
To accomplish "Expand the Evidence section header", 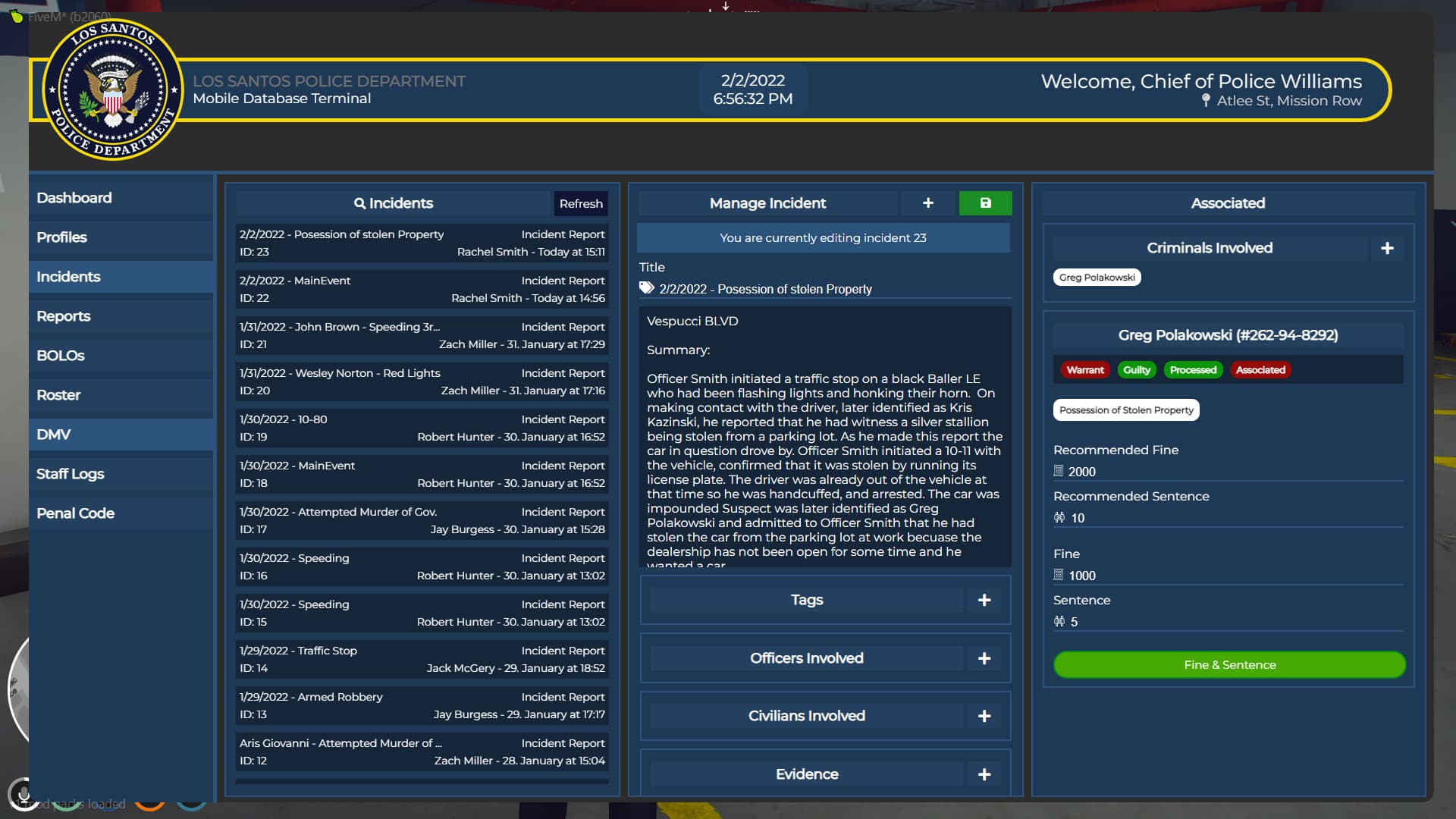I will pos(806,774).
